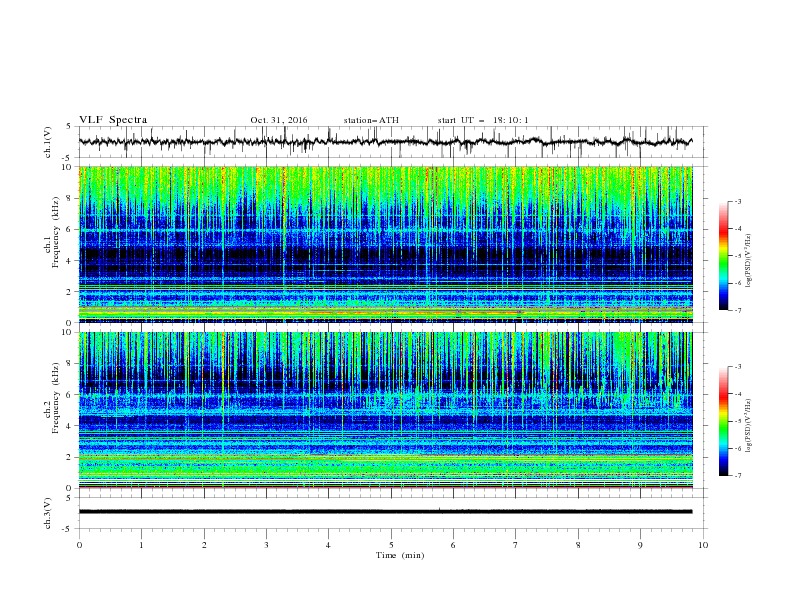Click the station=ATH label
792x612 pixels.
371,120
